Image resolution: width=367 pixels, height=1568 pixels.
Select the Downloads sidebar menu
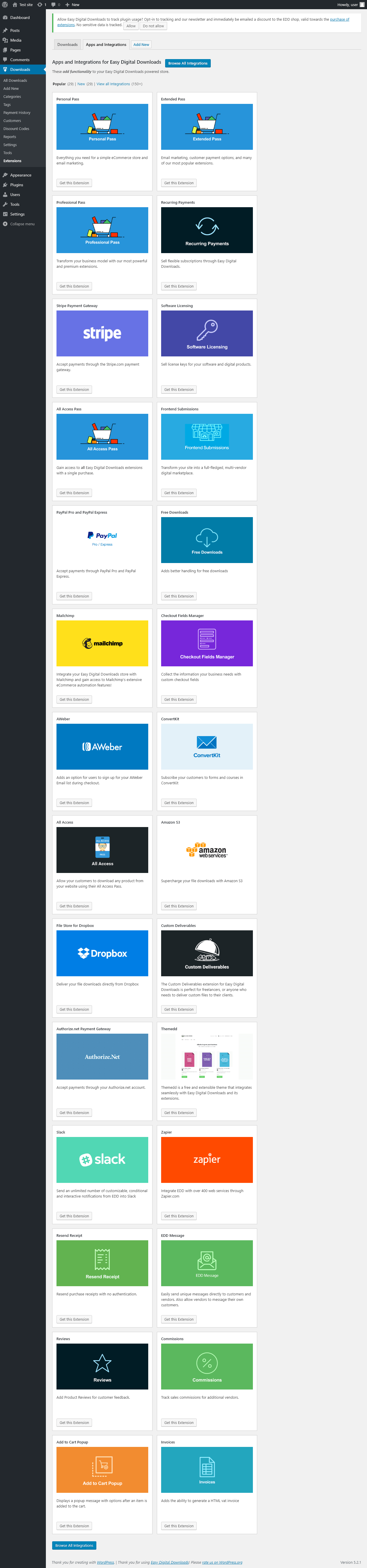(23, 69)
